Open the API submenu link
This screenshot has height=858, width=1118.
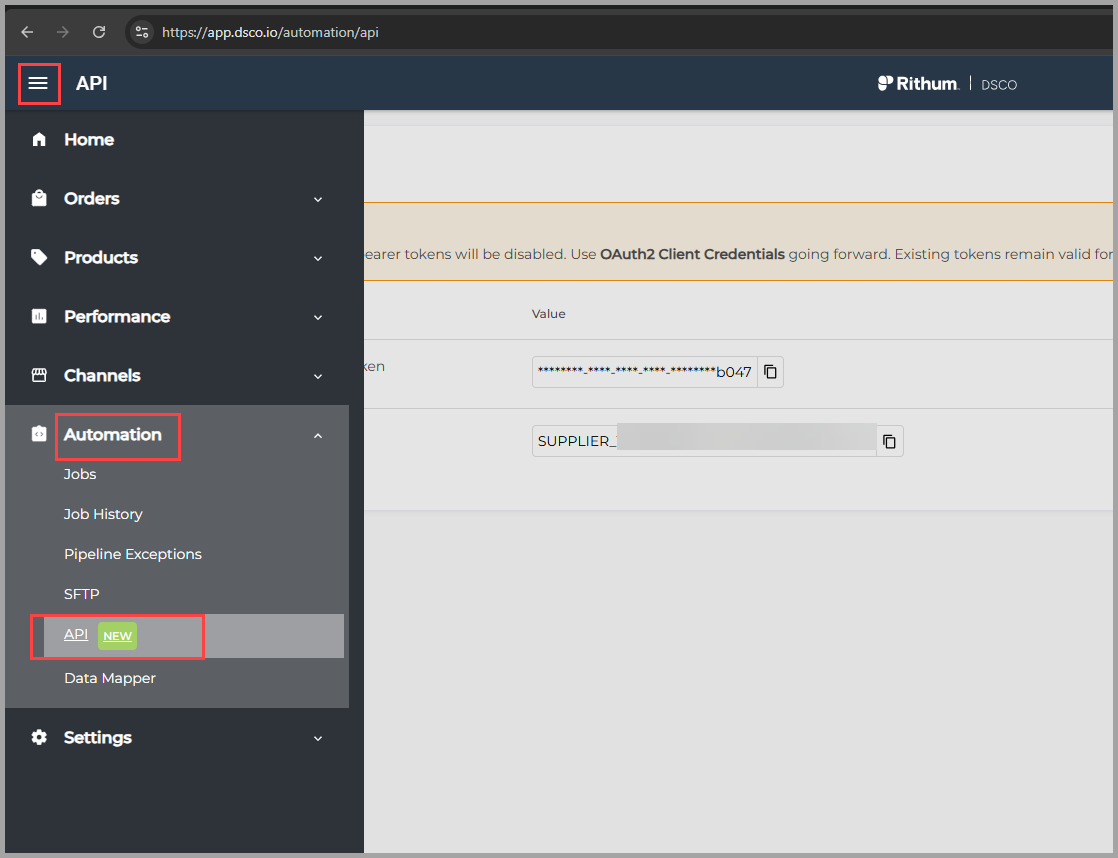pyautogui.click(x=76, y=634)
